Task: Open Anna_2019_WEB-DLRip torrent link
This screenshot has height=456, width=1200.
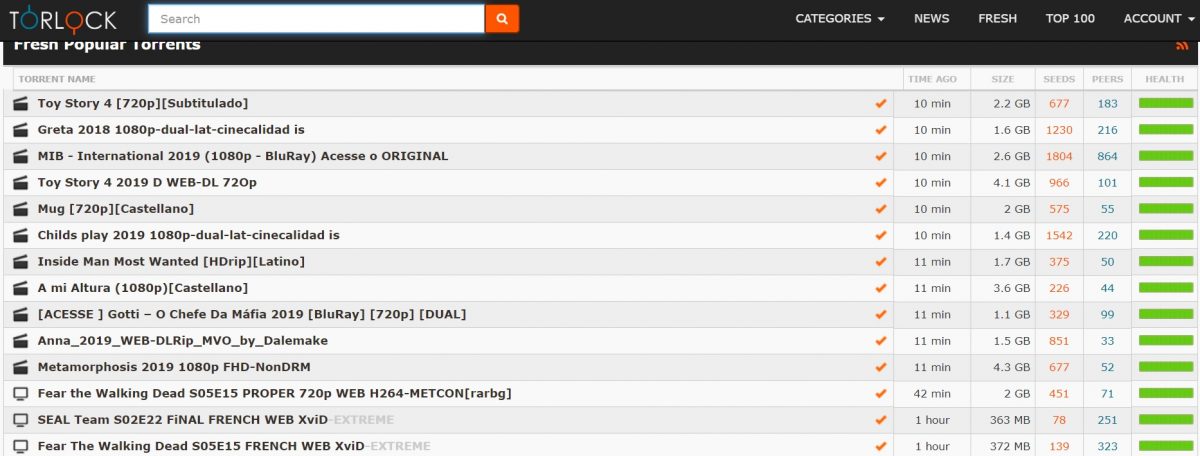Action: pos(182,341)
